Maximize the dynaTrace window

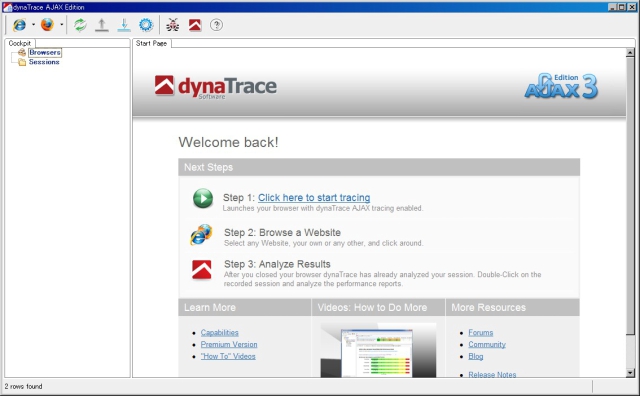point(622,7)
